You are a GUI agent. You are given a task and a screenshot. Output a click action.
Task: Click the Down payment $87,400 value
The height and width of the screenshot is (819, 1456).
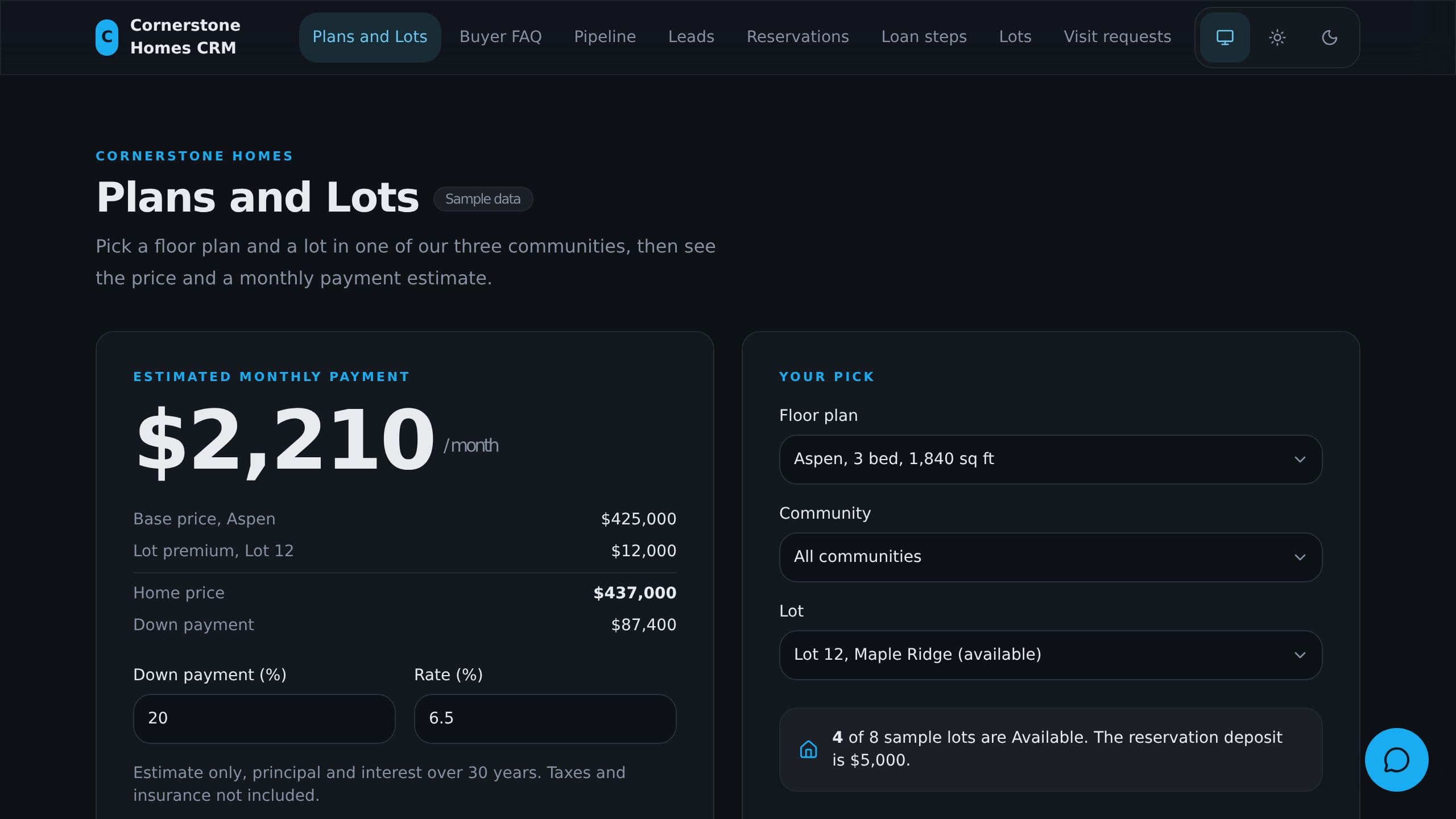coord(643,624)
